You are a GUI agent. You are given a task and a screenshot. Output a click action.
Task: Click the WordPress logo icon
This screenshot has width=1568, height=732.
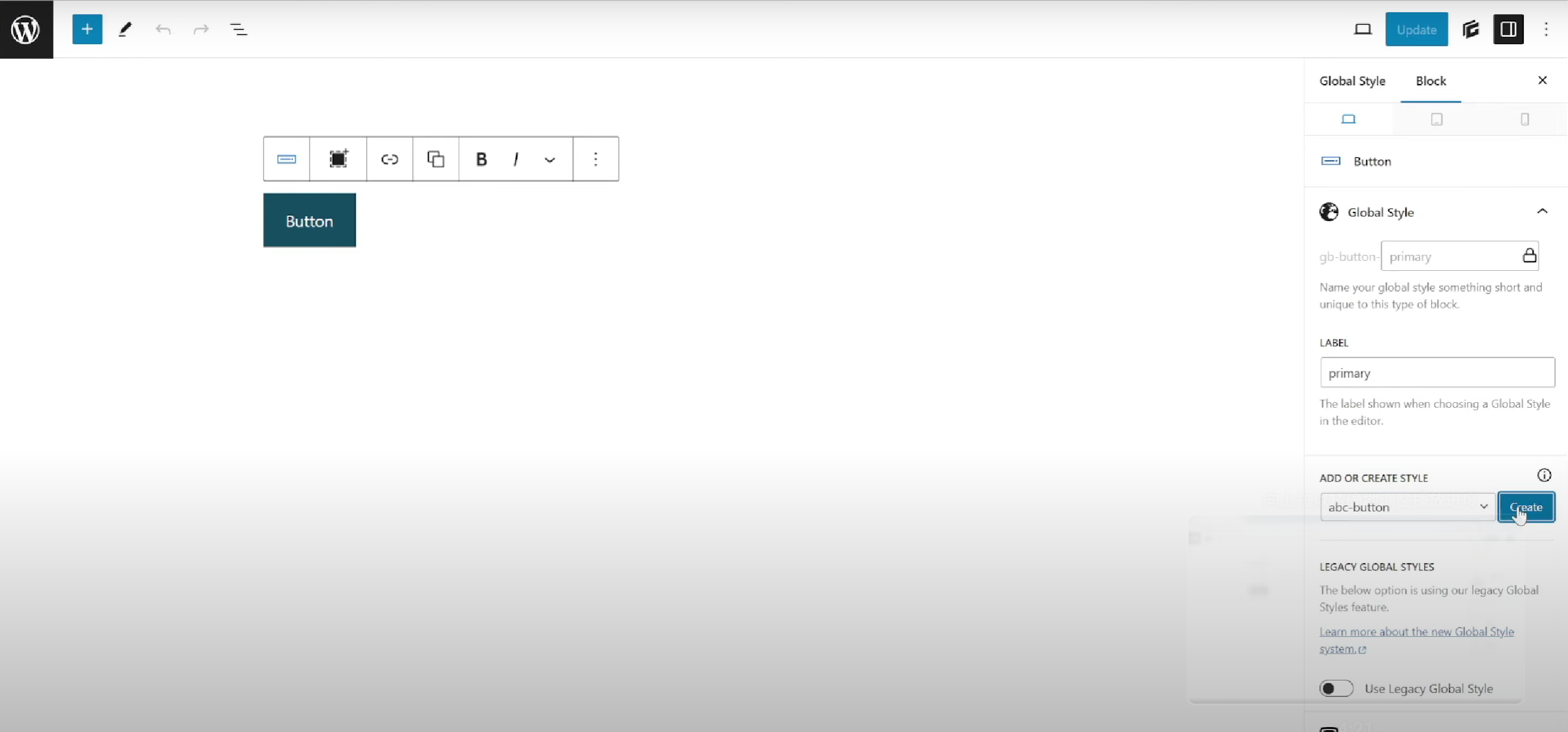(26, 29)
